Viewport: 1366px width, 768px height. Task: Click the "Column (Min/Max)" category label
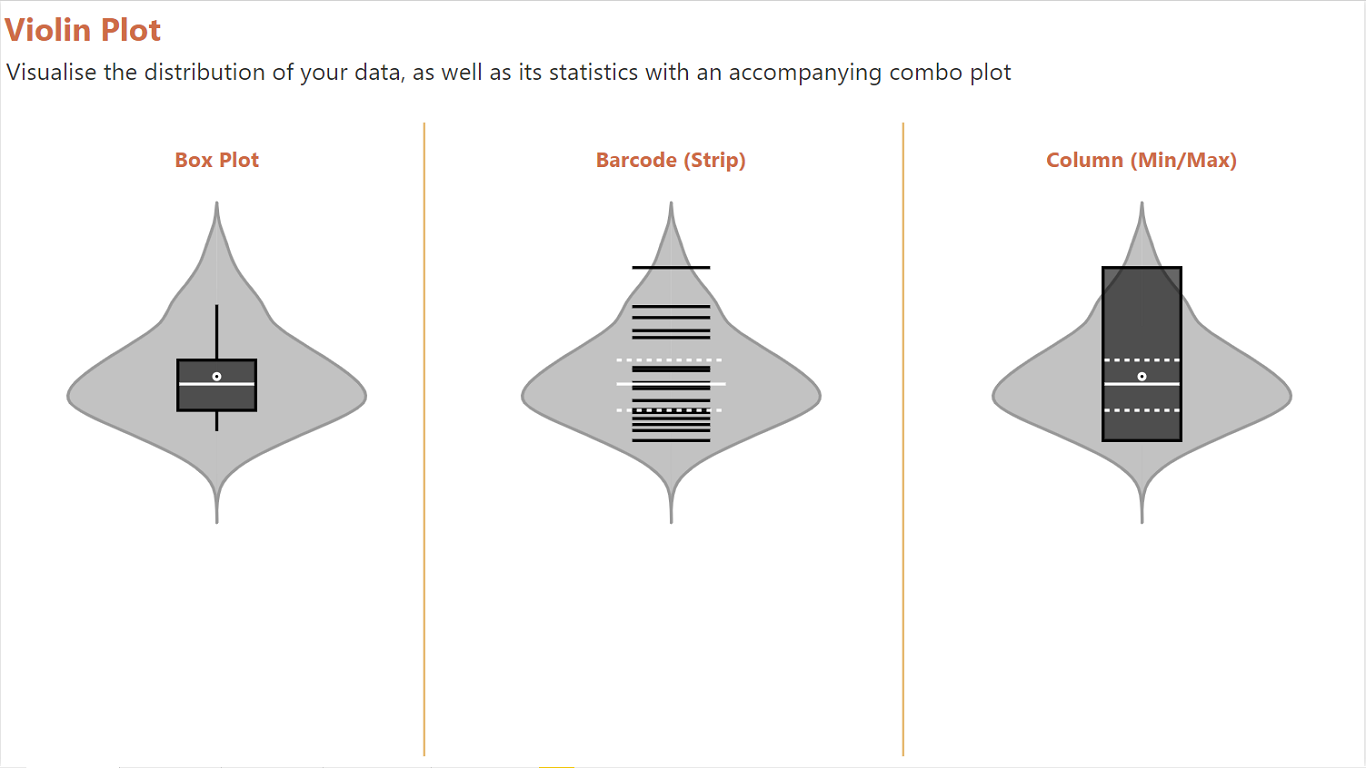[x=1141, y=160]
